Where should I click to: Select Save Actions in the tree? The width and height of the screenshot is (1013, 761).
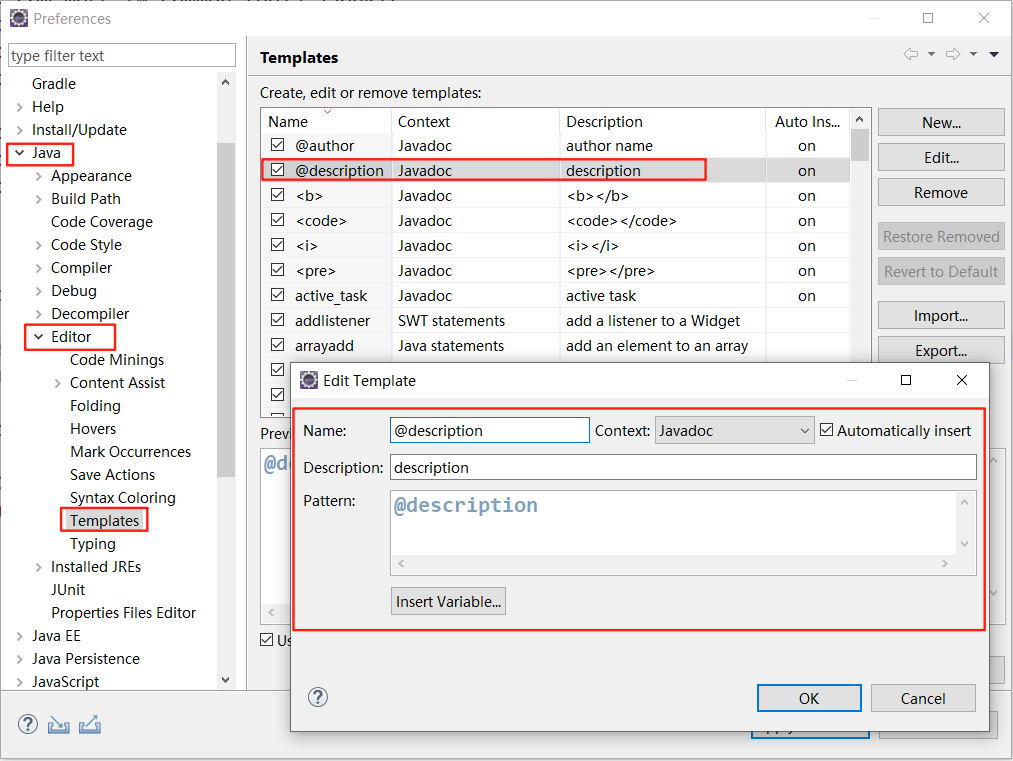click(x=112, y=475)
